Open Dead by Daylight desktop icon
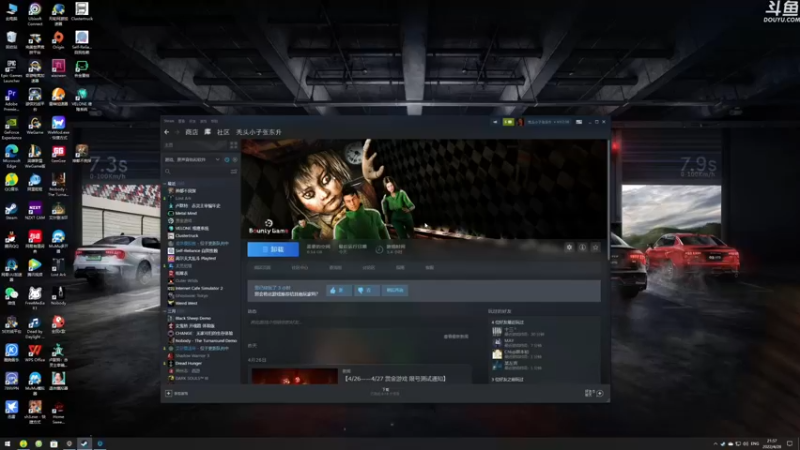800x450 pixels. tap(35, 327)
